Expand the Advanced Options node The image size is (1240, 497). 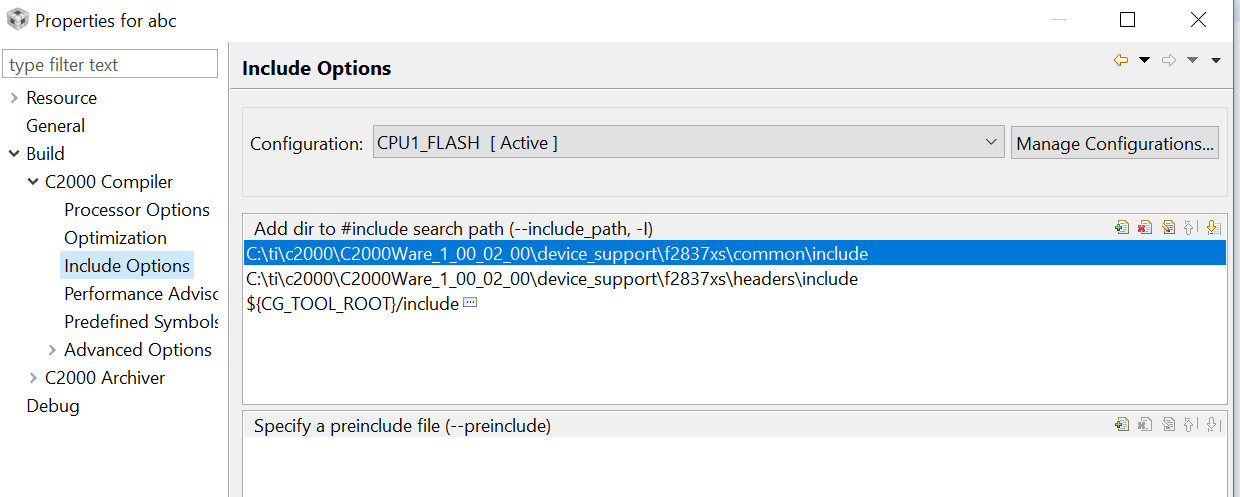pos(52,350)
